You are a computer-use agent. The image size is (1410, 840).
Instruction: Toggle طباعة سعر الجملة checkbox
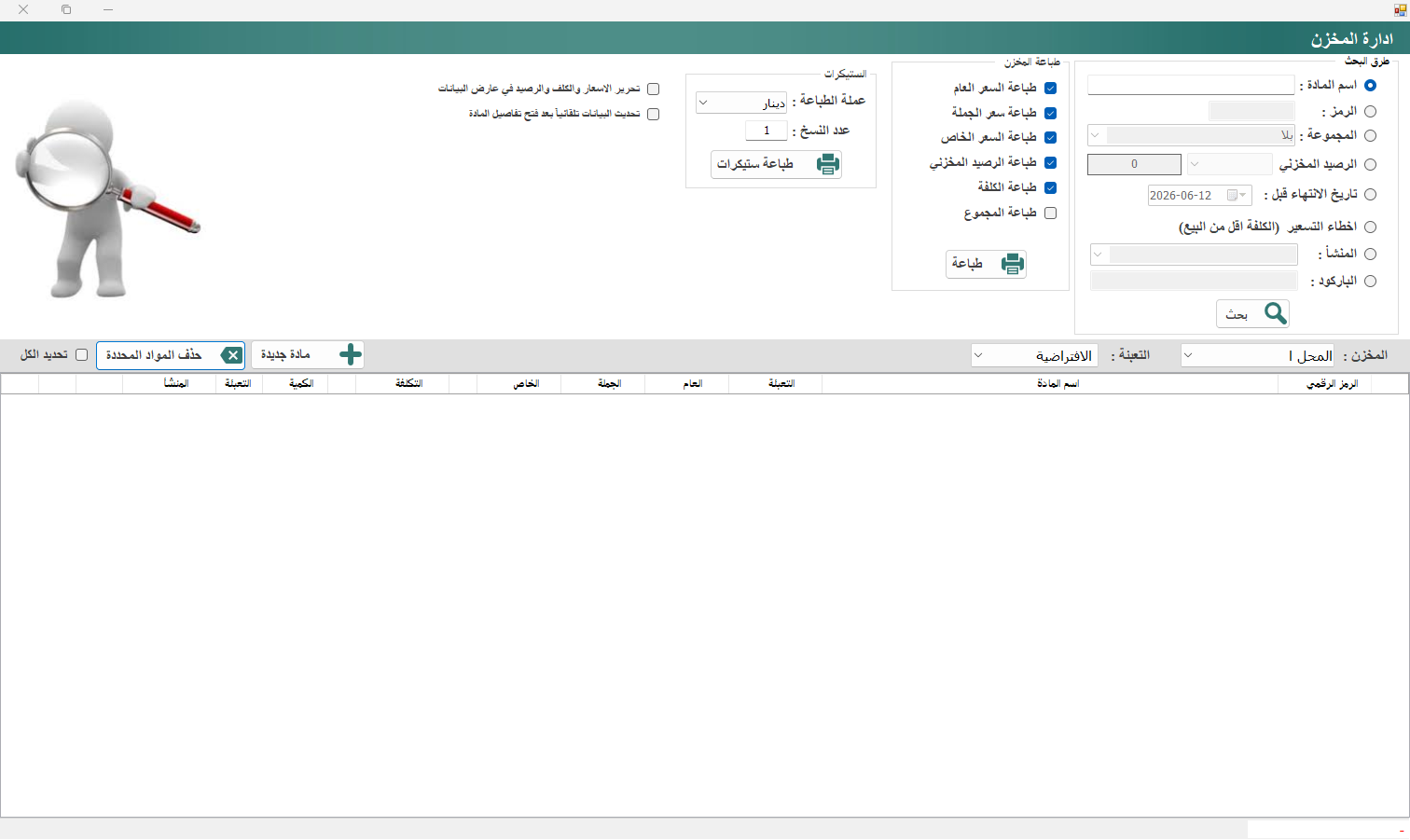[1051, 113]
